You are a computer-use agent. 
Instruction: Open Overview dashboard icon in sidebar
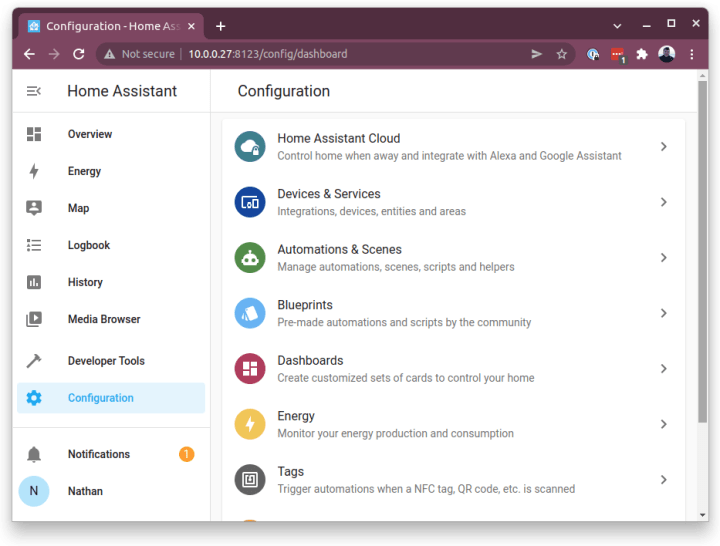(34, 134)
